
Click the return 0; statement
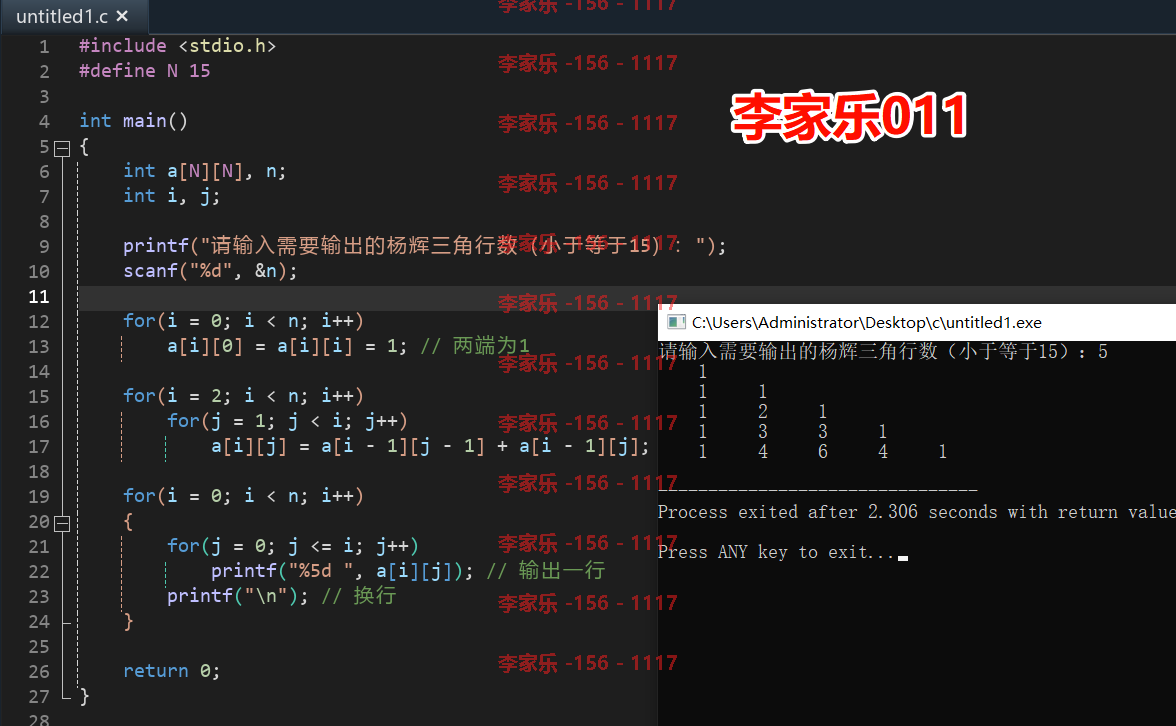172,670
